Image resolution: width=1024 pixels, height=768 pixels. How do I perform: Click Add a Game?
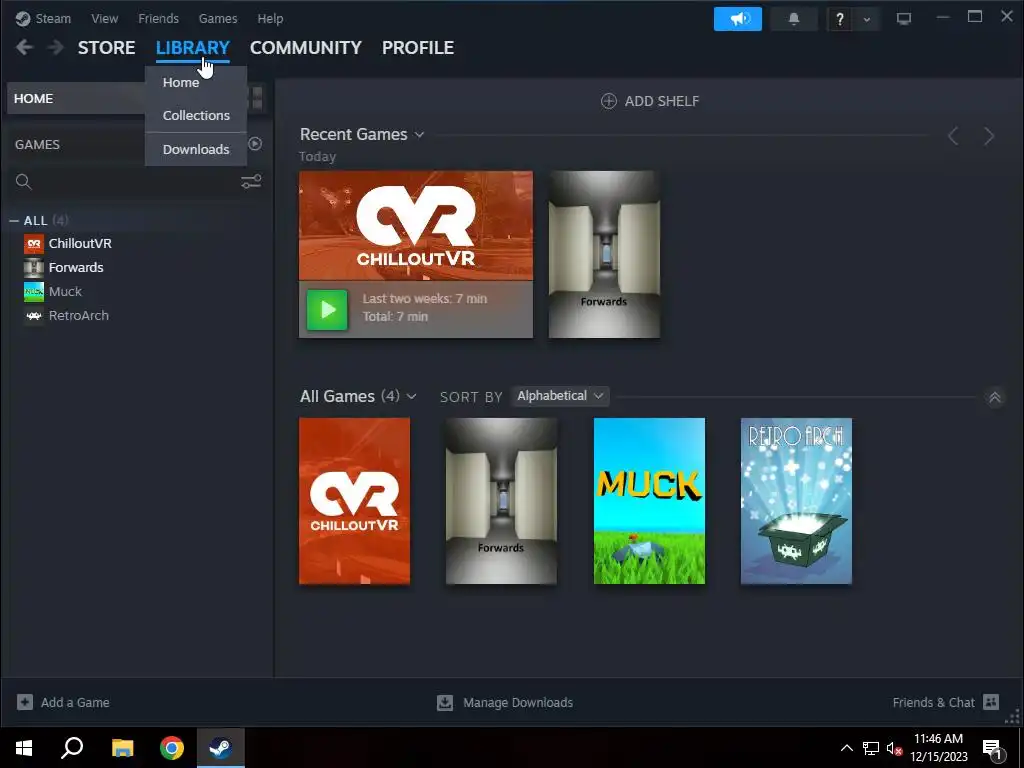63,703
